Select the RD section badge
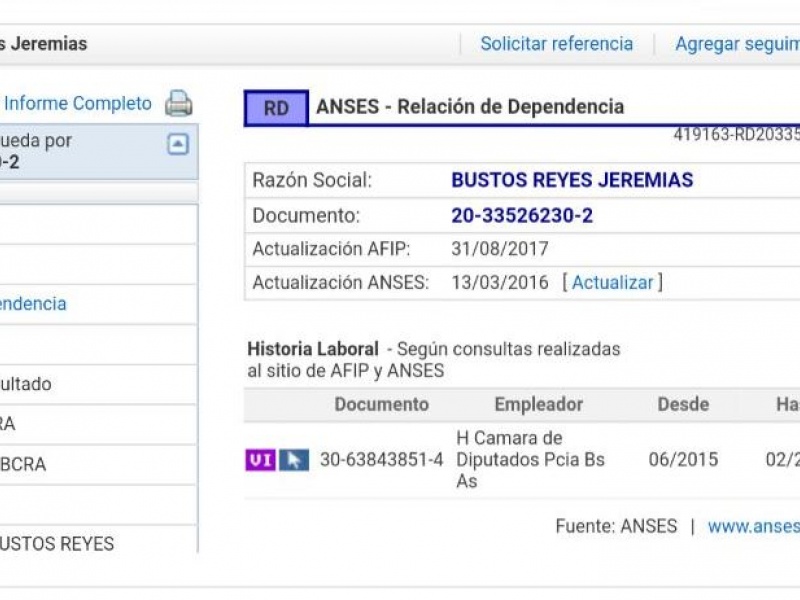The width and height of the screenshot is (800, 600). (276, 108)
